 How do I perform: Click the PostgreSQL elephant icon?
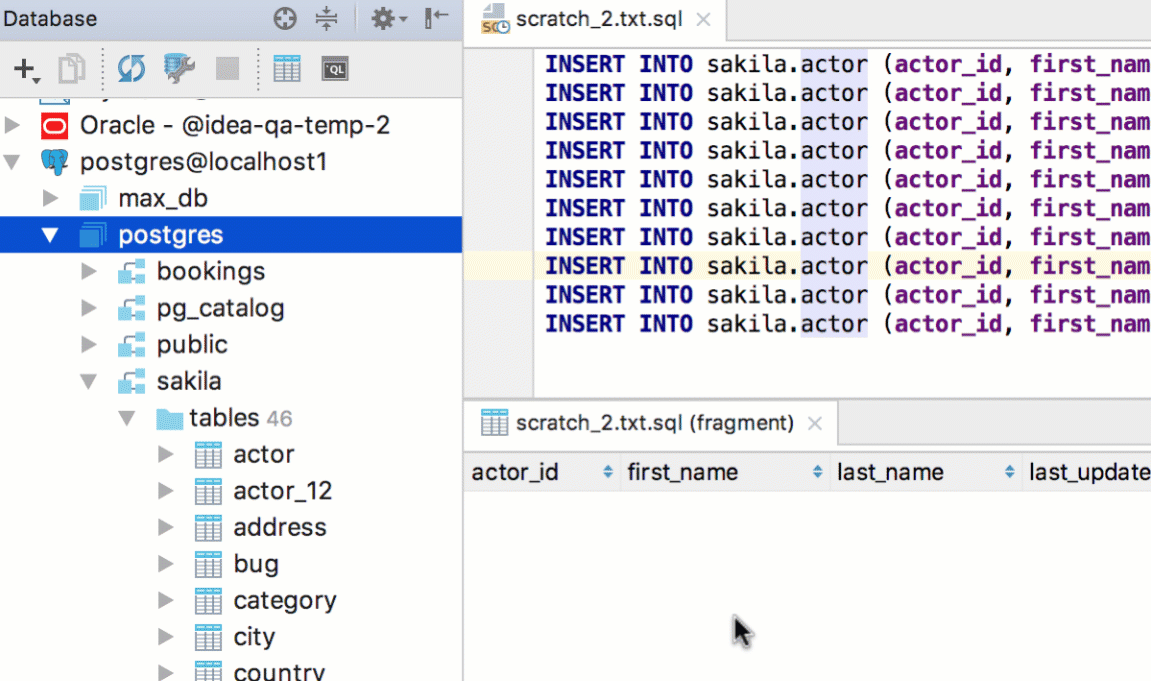point(54,161)
